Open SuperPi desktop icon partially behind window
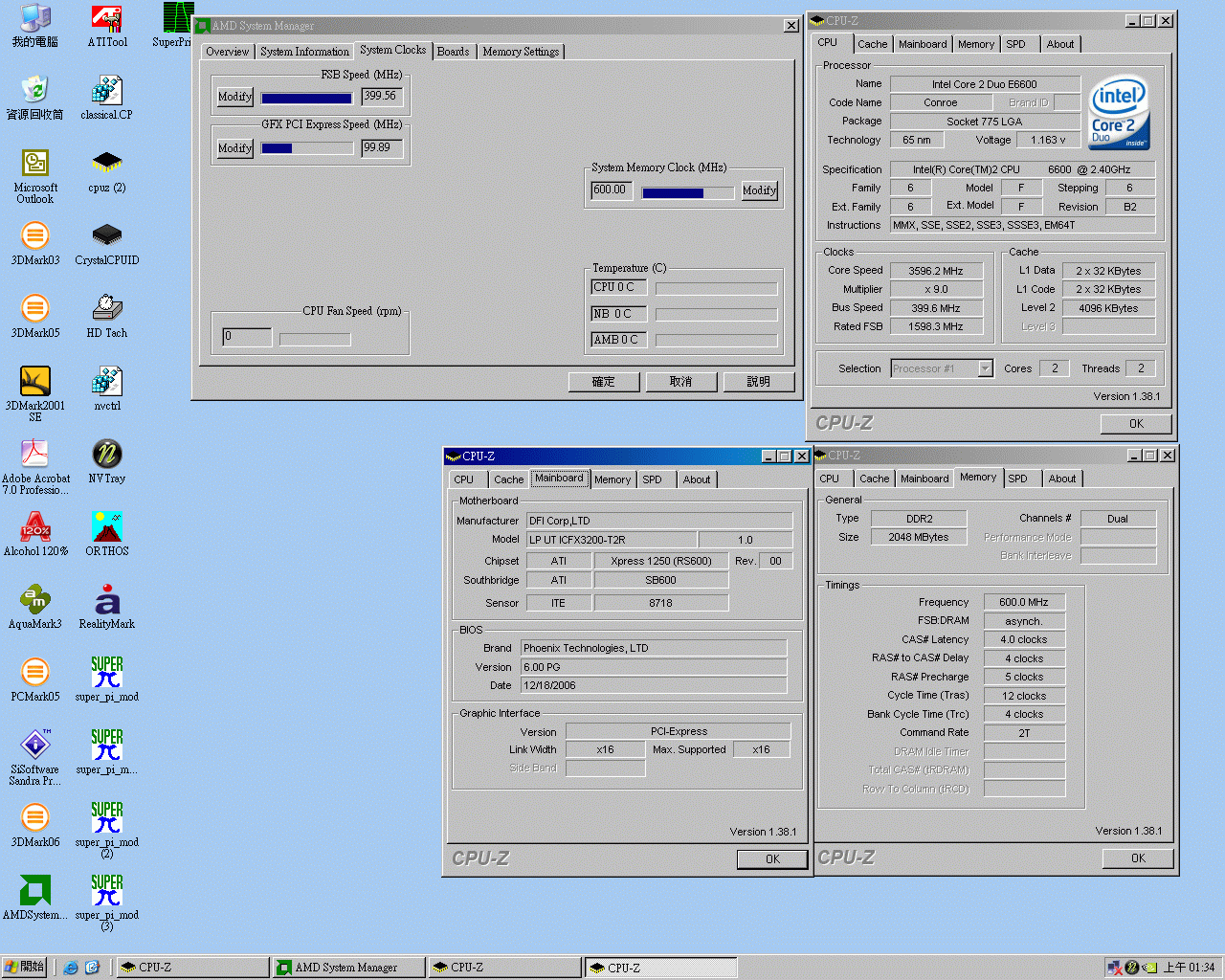This screenshot has height=980, width=1225. [x=172, y=26]
